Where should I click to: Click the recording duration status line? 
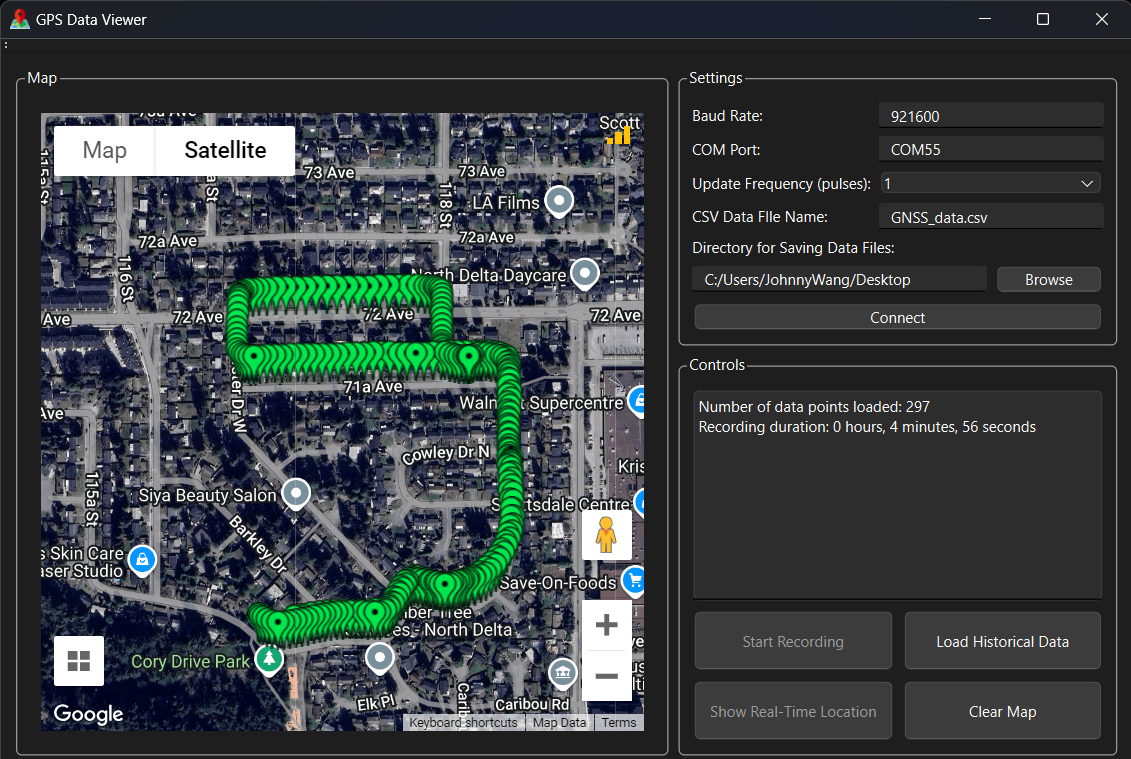click(x=867, y=427)
